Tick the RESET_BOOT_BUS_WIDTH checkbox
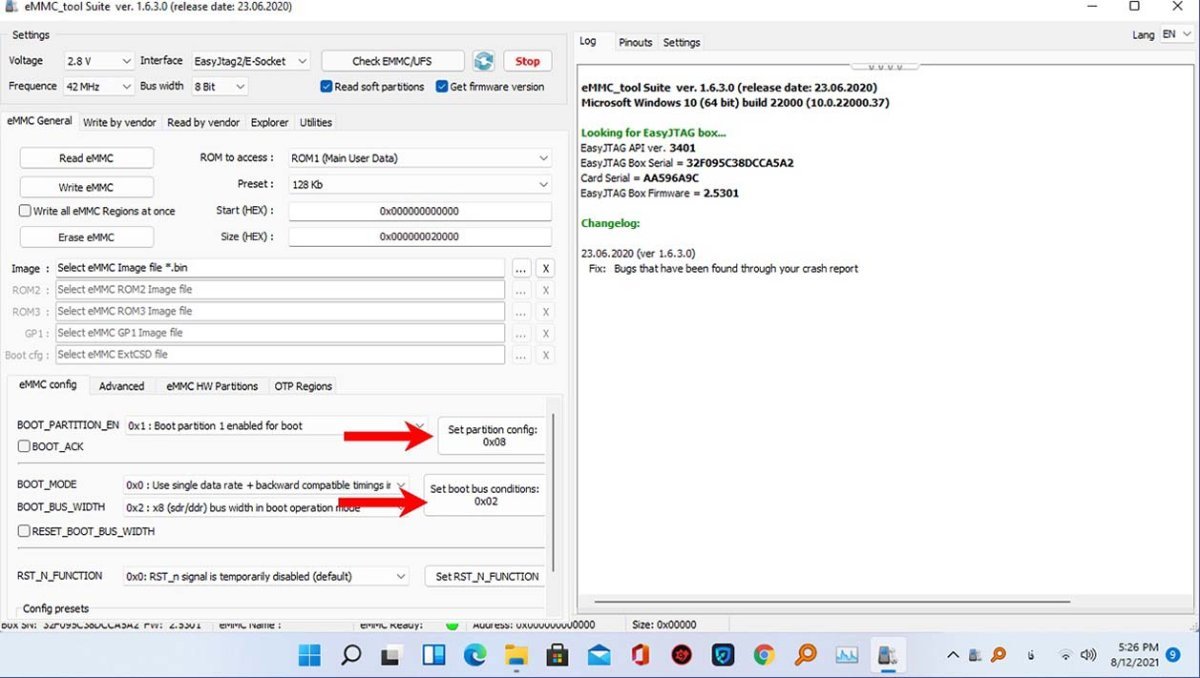The width and height of the screenshot is (1200, 678). [x=24, y=531]
